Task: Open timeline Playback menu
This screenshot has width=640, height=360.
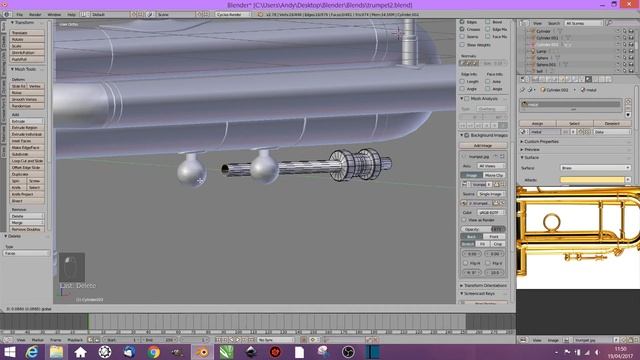Action: coord(75,340)
